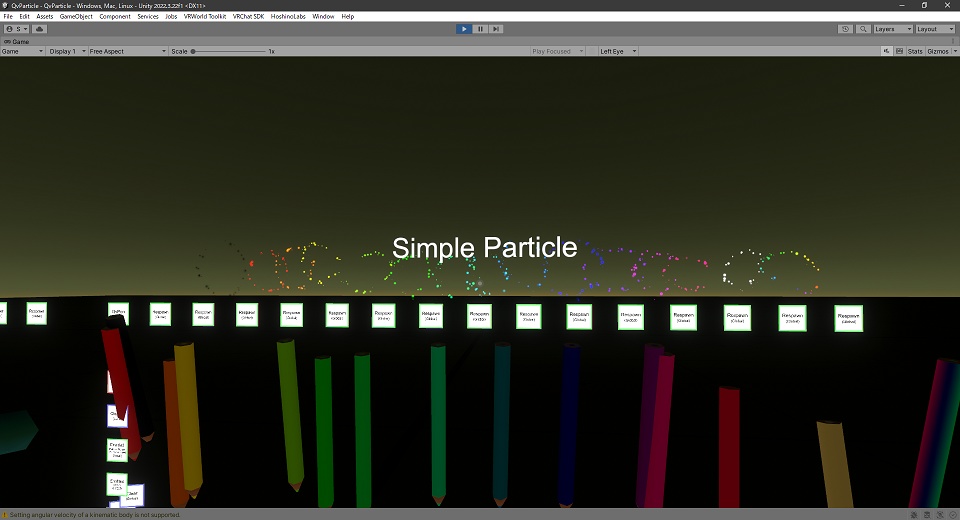
Task: Click the navy blue pencil in the game view
Action: (x=569, y=424)
